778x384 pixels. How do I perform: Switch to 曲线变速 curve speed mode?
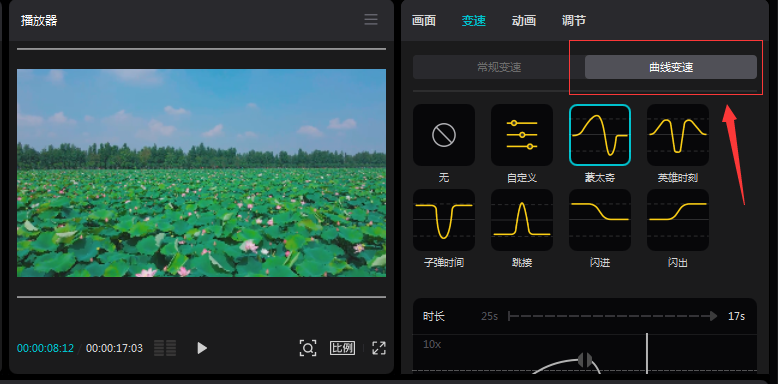671,67
